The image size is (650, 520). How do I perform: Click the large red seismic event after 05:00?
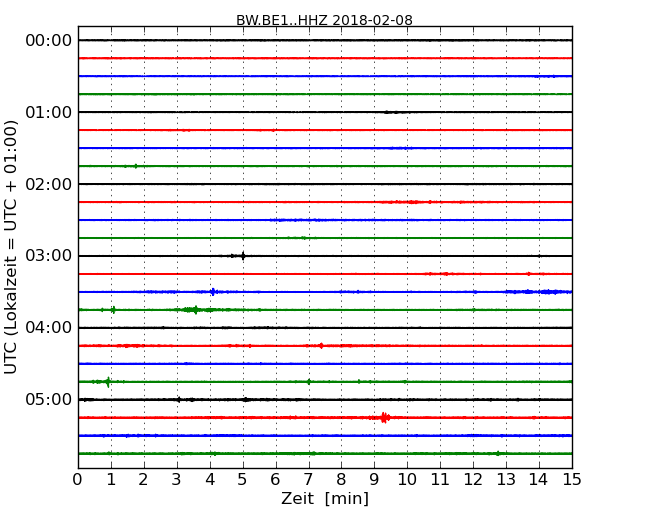[x=385, y=417]
